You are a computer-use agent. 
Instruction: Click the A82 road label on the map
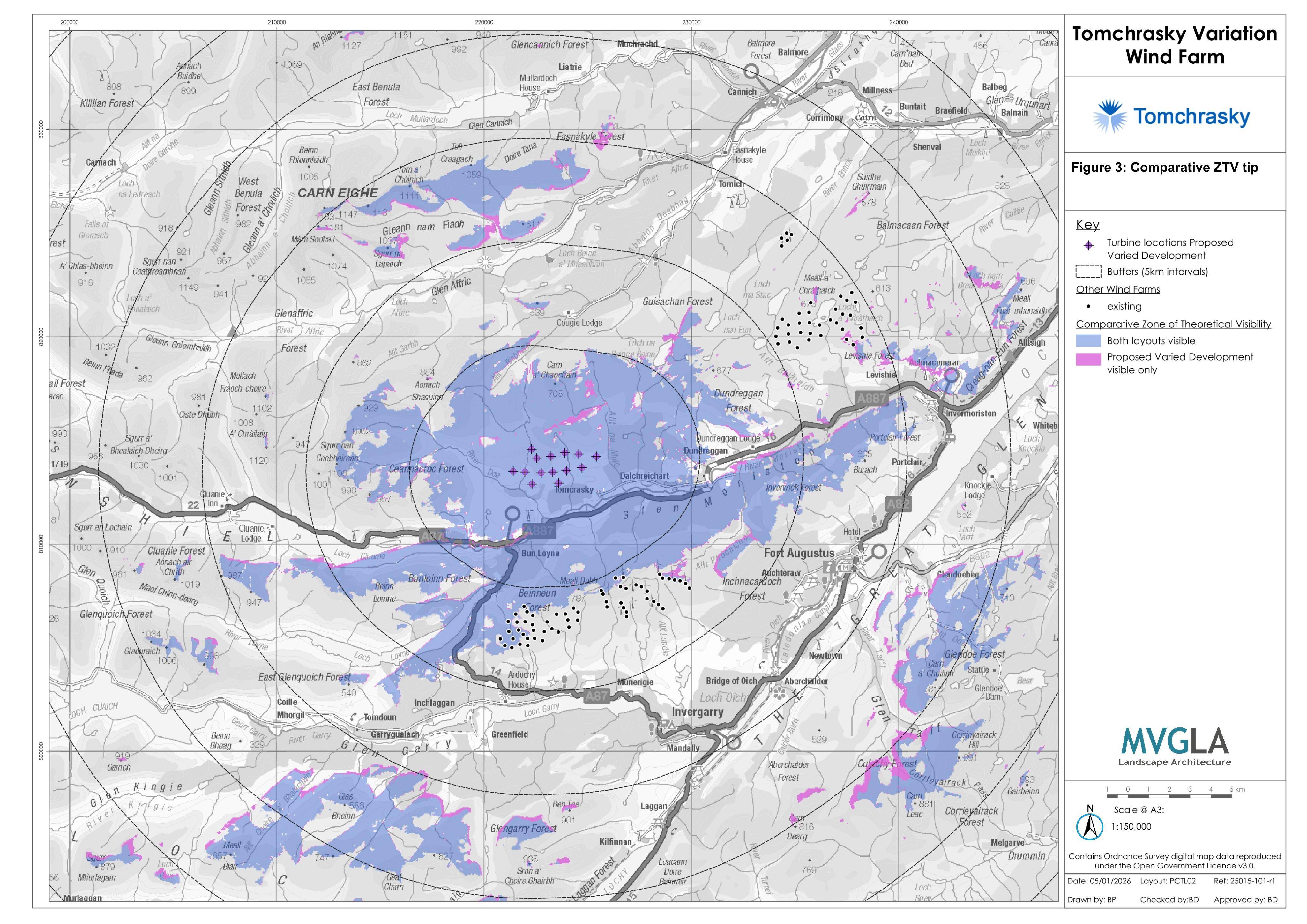tap(898, 503)
